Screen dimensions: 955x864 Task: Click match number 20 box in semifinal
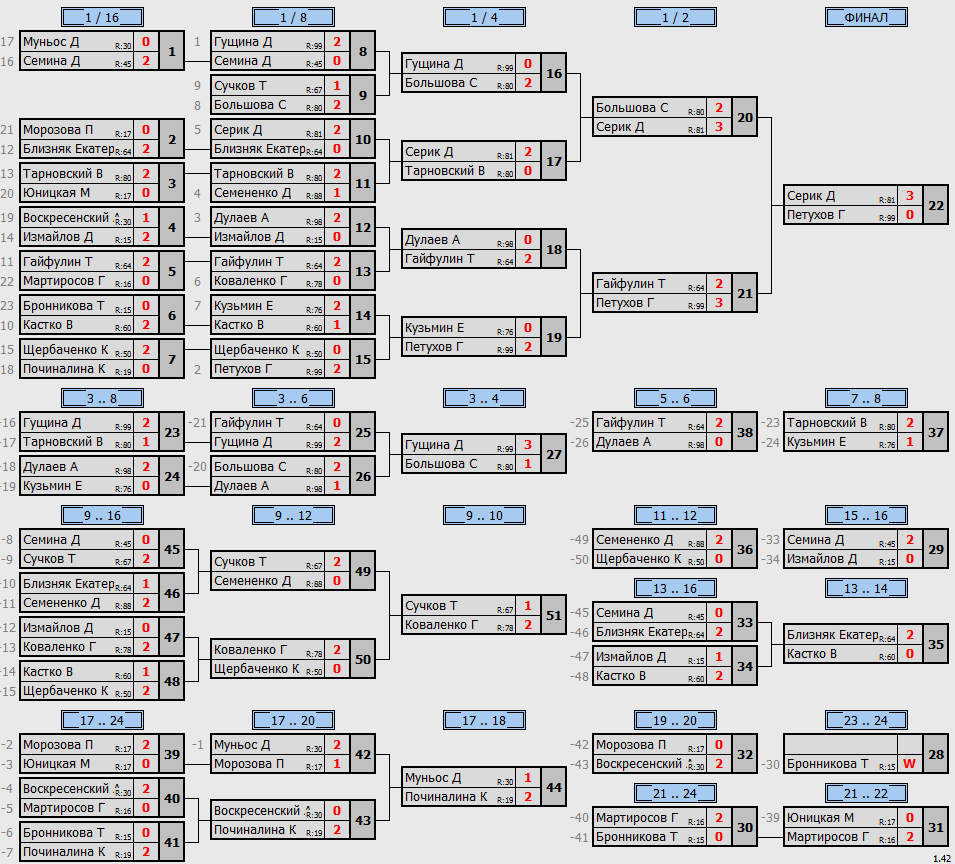tap(745, 117)
